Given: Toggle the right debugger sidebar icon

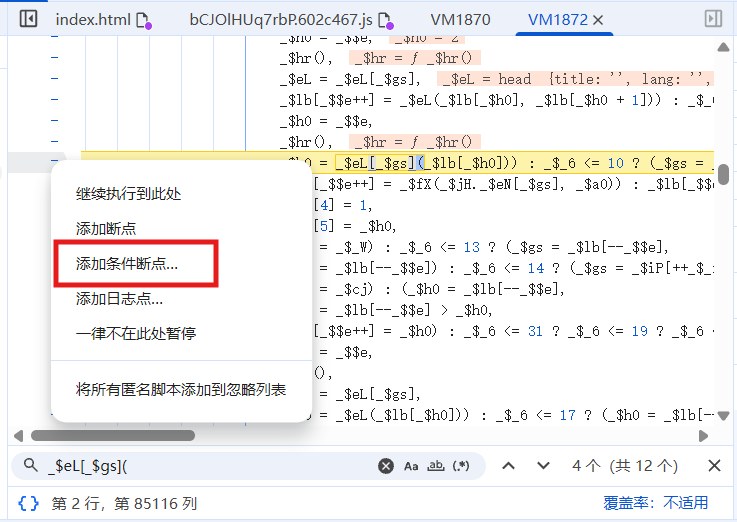Looking at the screenshot, I should click(x=713, y=19).
